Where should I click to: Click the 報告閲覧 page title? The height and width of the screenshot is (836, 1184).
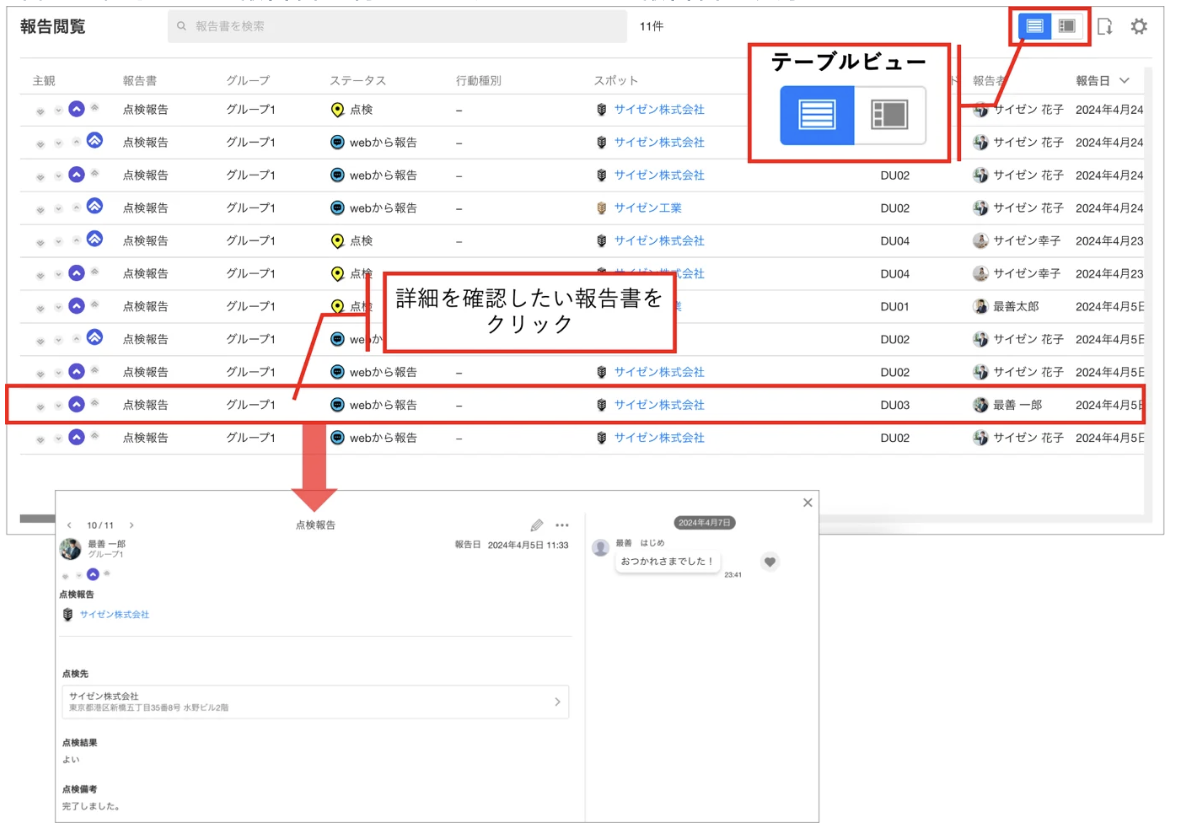coord(52,26)
